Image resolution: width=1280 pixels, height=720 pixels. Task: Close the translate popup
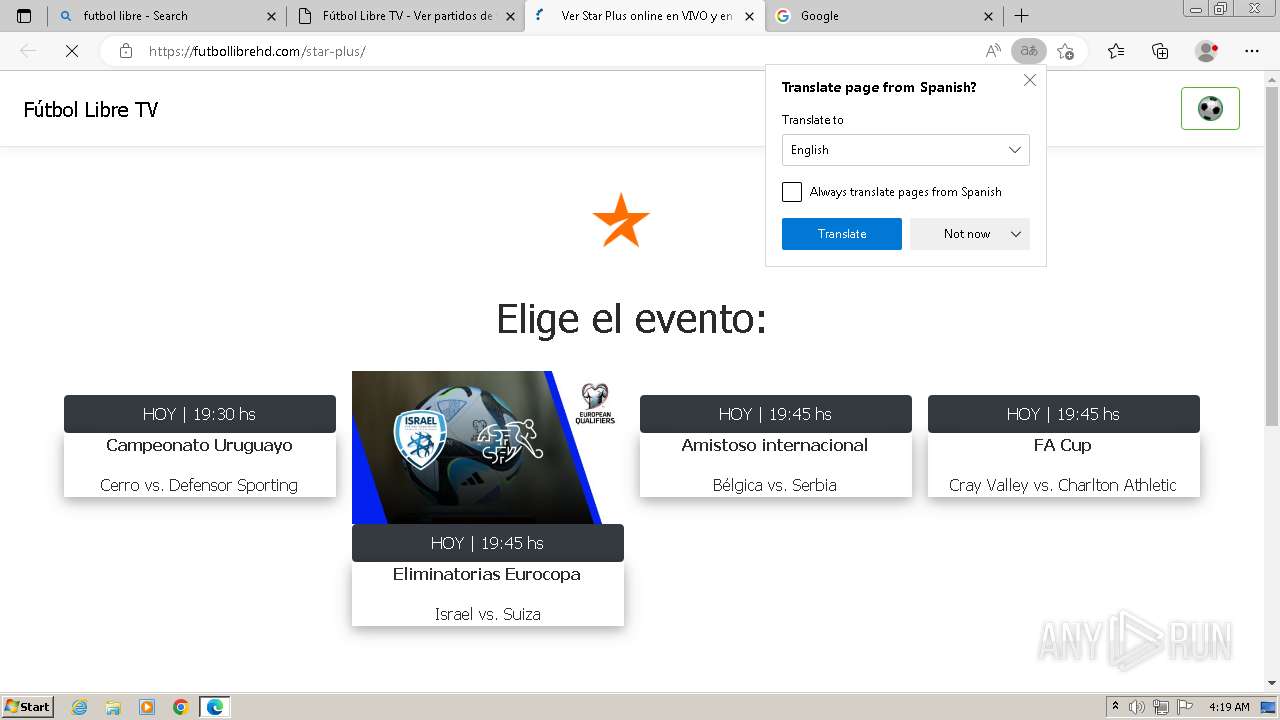[1030, 81]
